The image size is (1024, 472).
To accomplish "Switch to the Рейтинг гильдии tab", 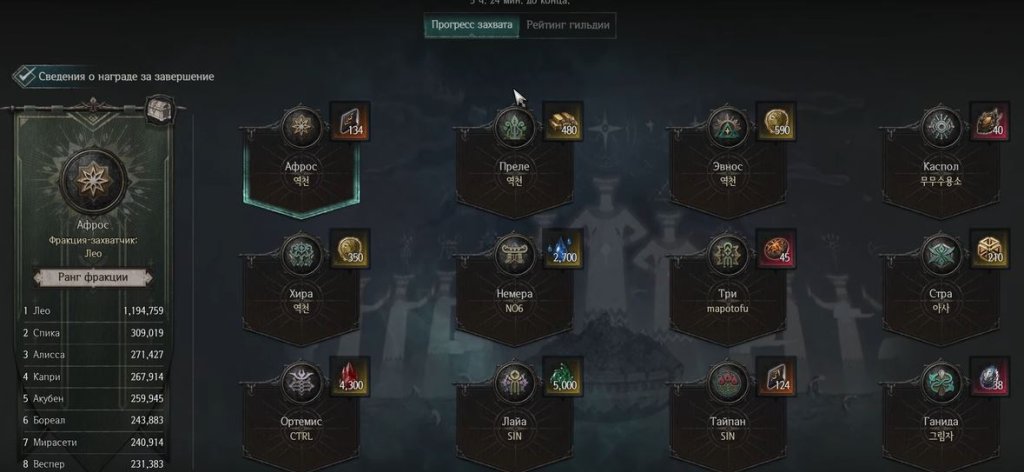I will 568,25.
